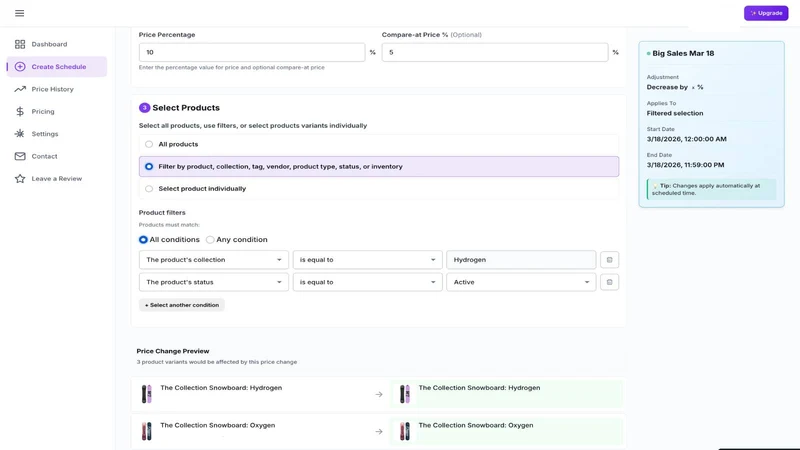Click the Pricing dollar icon
The height and width of the screenshot is (450, 800).
20,112
